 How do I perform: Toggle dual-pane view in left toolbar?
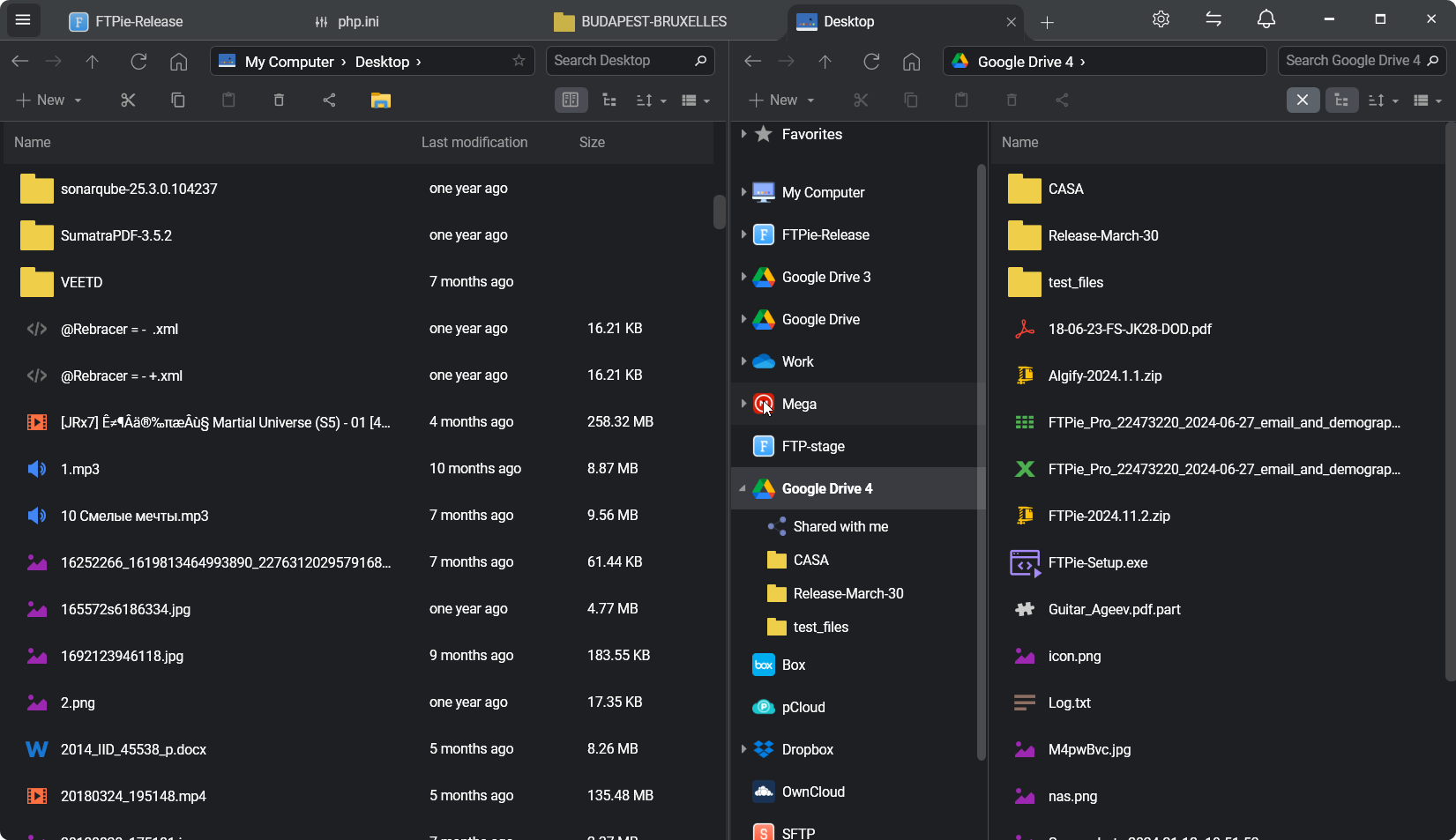[x=571, y=100]
